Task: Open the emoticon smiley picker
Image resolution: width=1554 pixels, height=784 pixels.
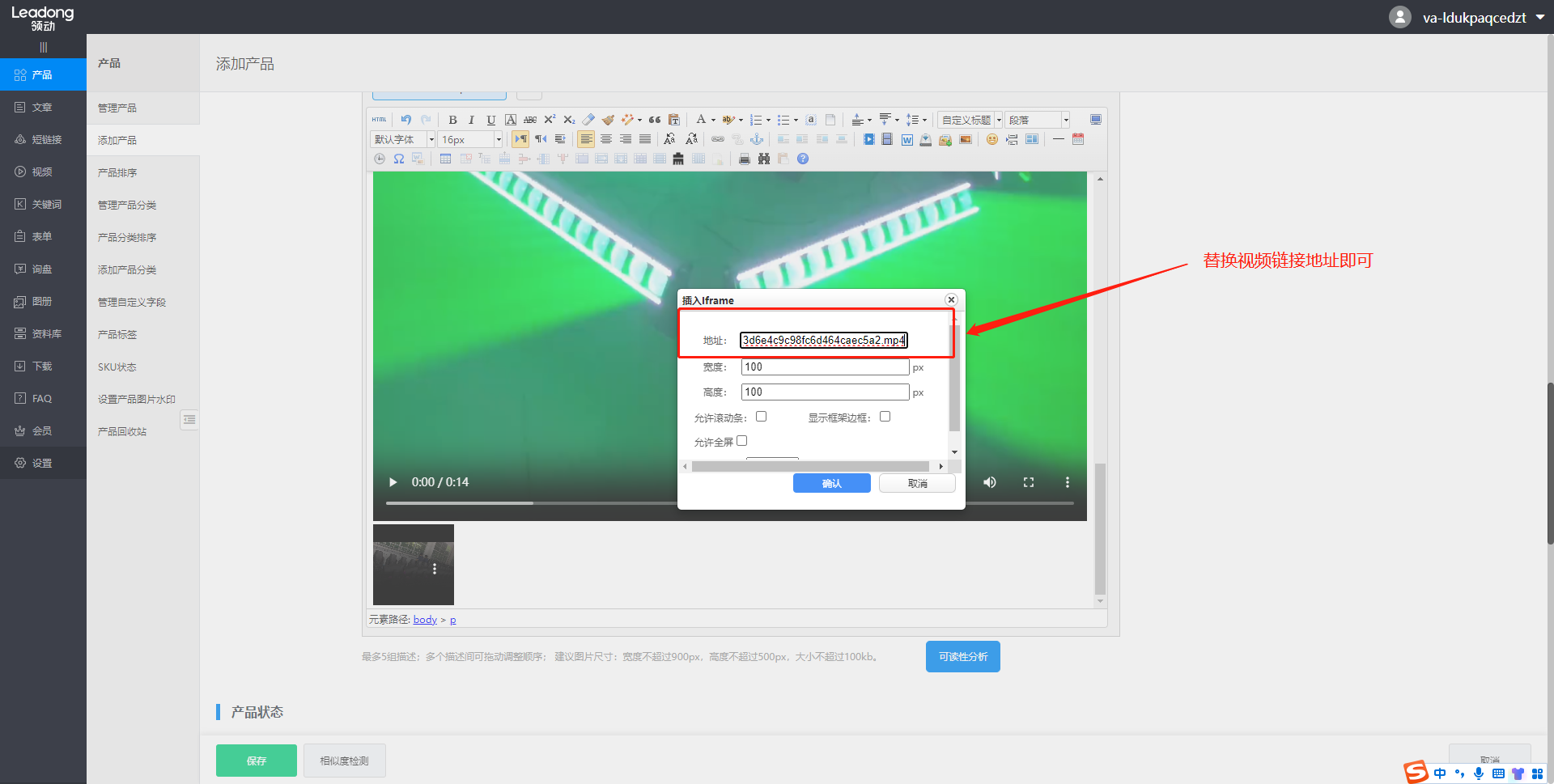Action: pos(991,139)
